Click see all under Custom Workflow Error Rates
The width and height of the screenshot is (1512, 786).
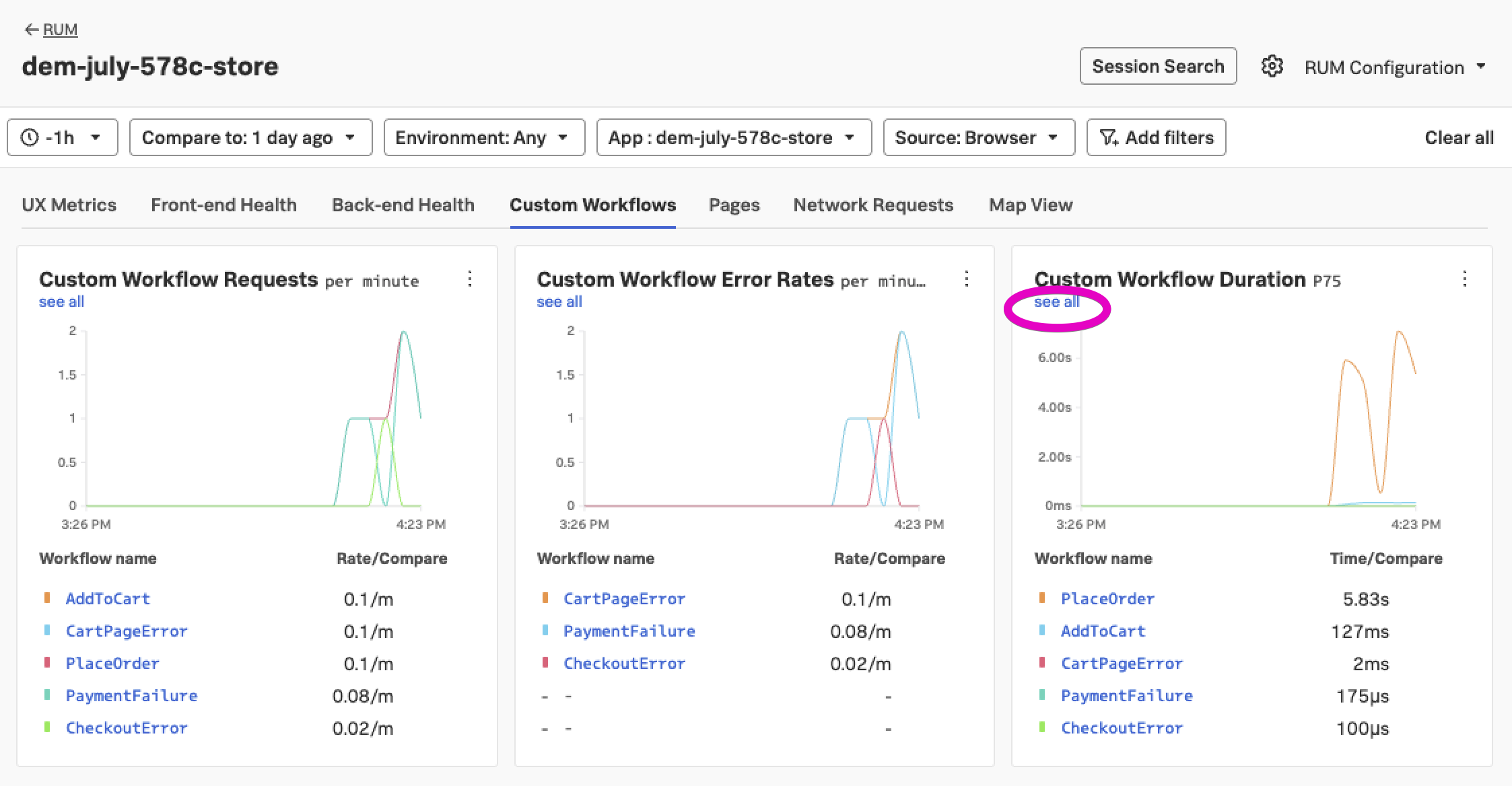(x=559, y=301)
